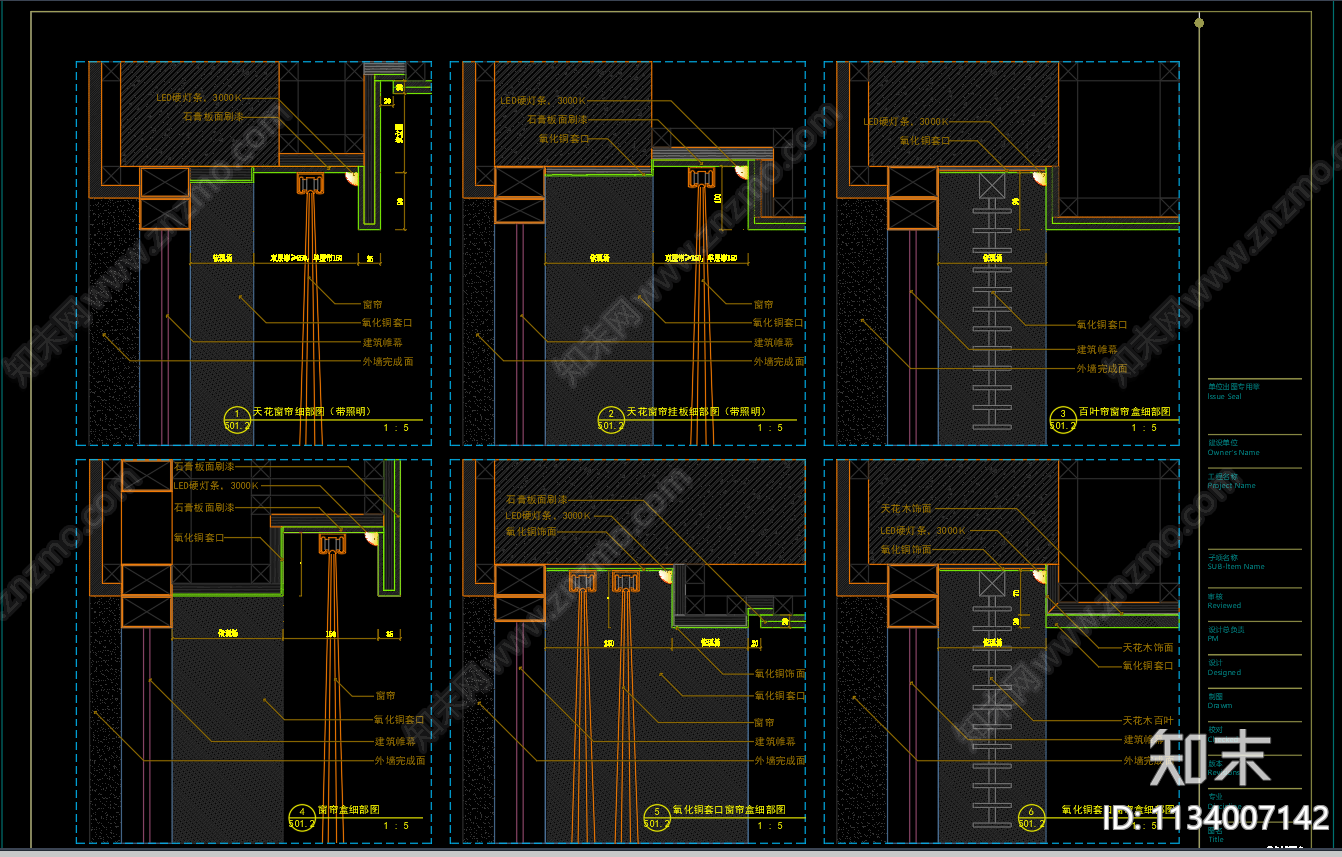Select 氧化铜套口 label in detail 5

point(779,695)
